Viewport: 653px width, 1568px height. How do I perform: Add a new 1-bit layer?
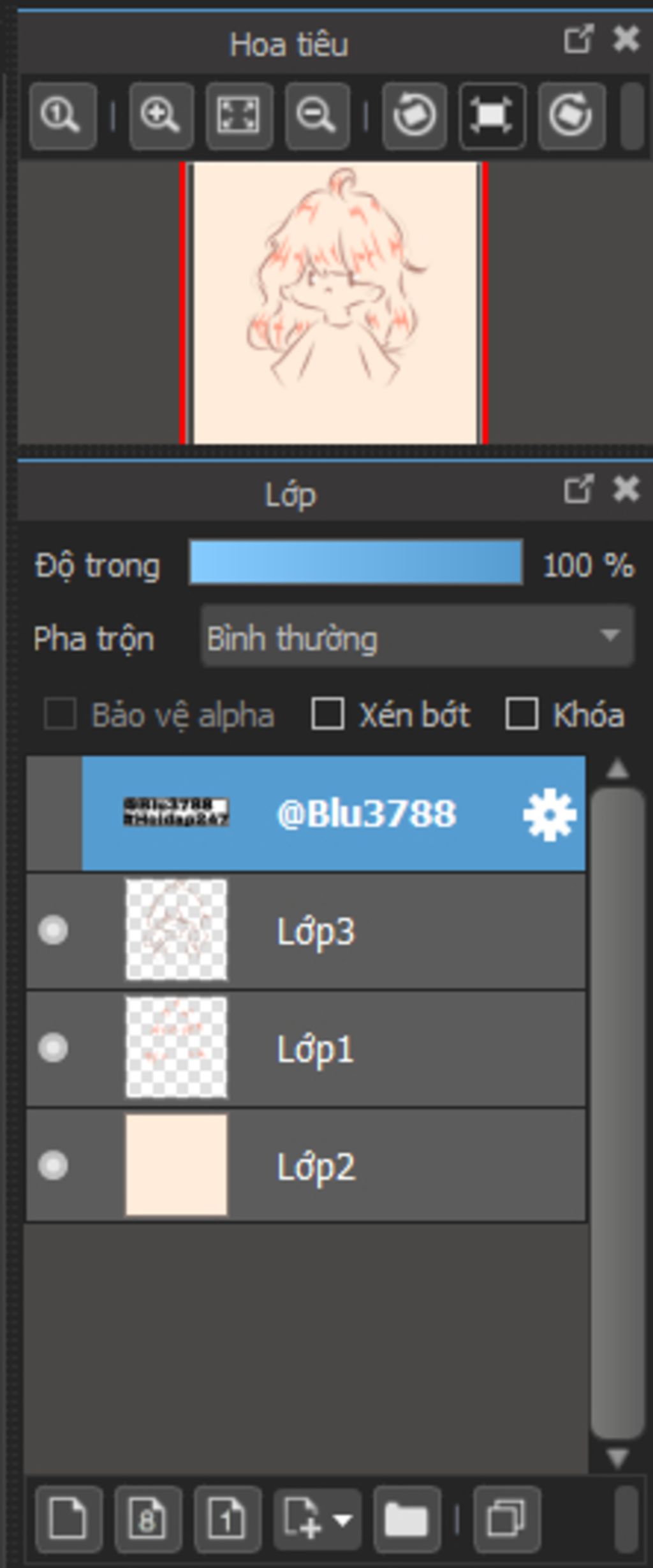click(227, 1518)
